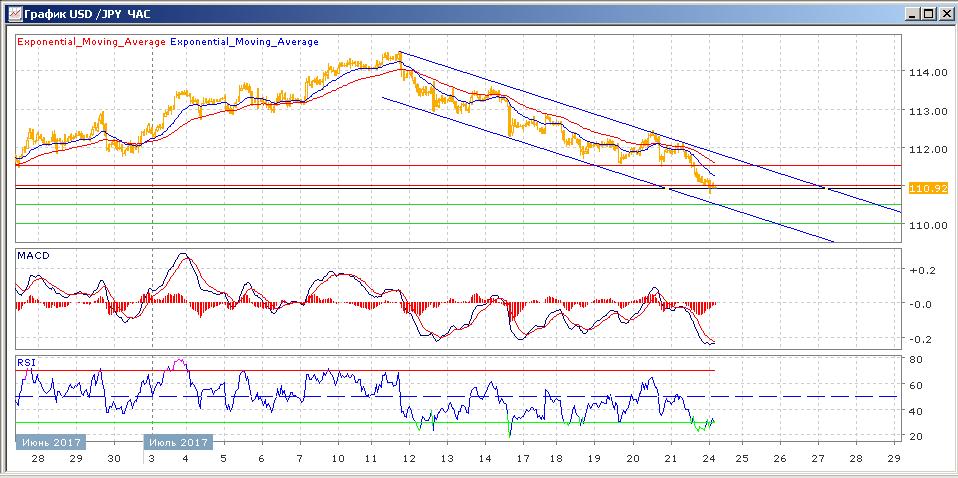The image size is (958, 478).
Task: Click the RSI indicator panel label
Action: (27, 361)
